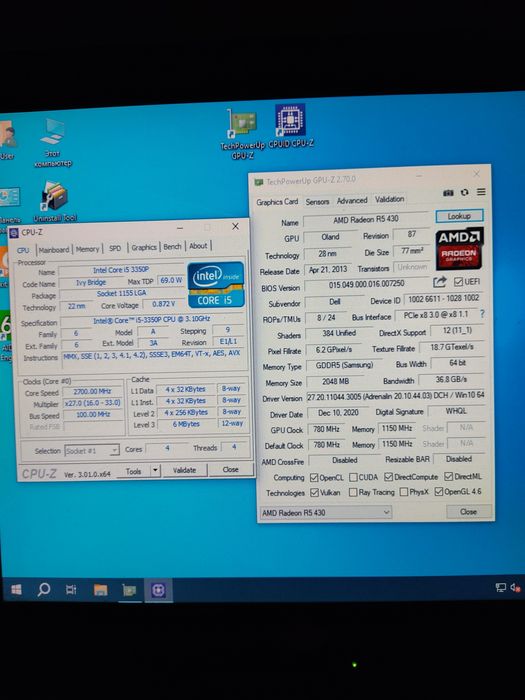Open Windows taskbar search
The image size is (525, 700).
[43, 590]
